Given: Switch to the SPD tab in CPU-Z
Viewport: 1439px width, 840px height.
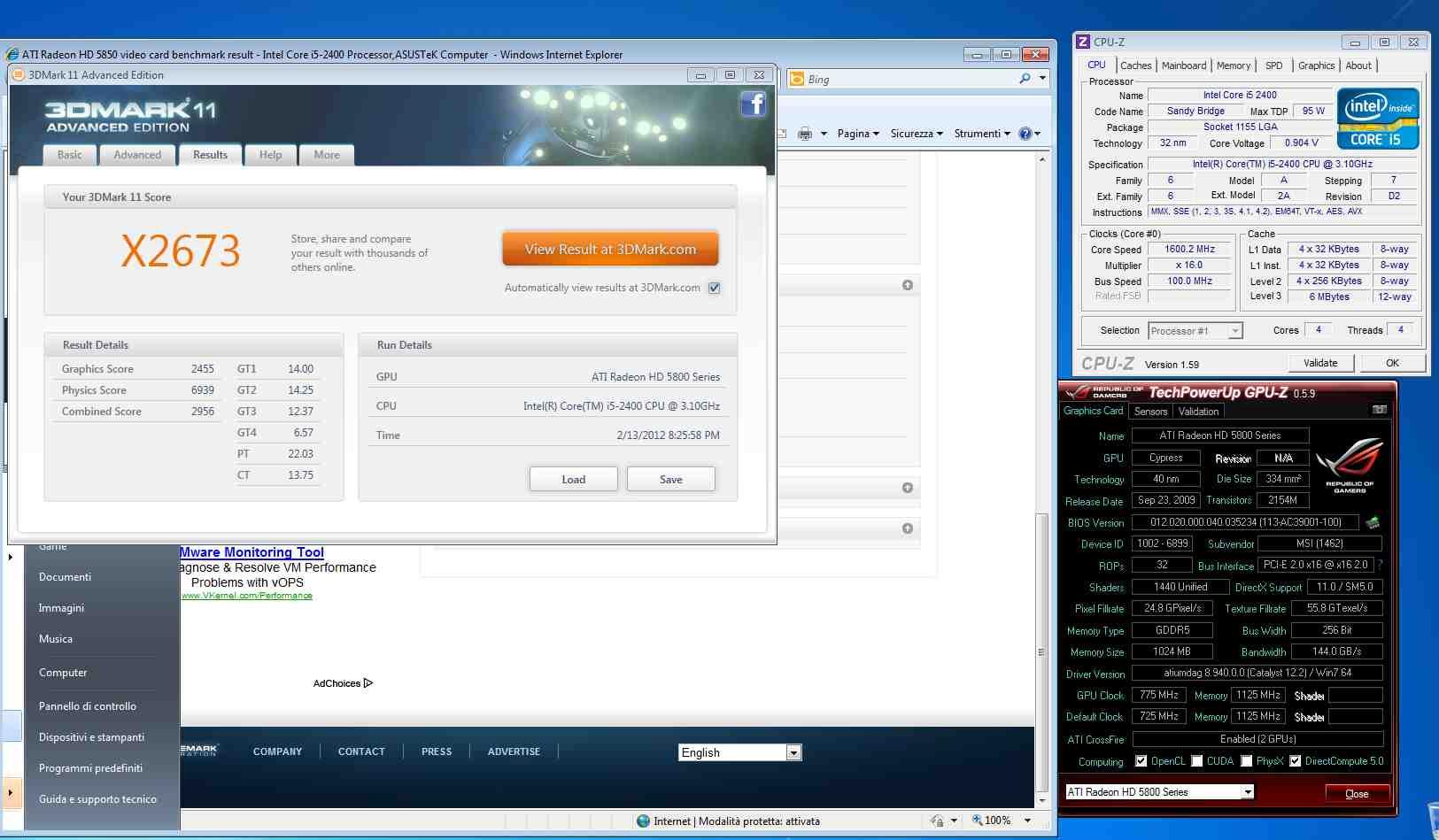Looking at the screenshot, I should [x=1274, y=66].
